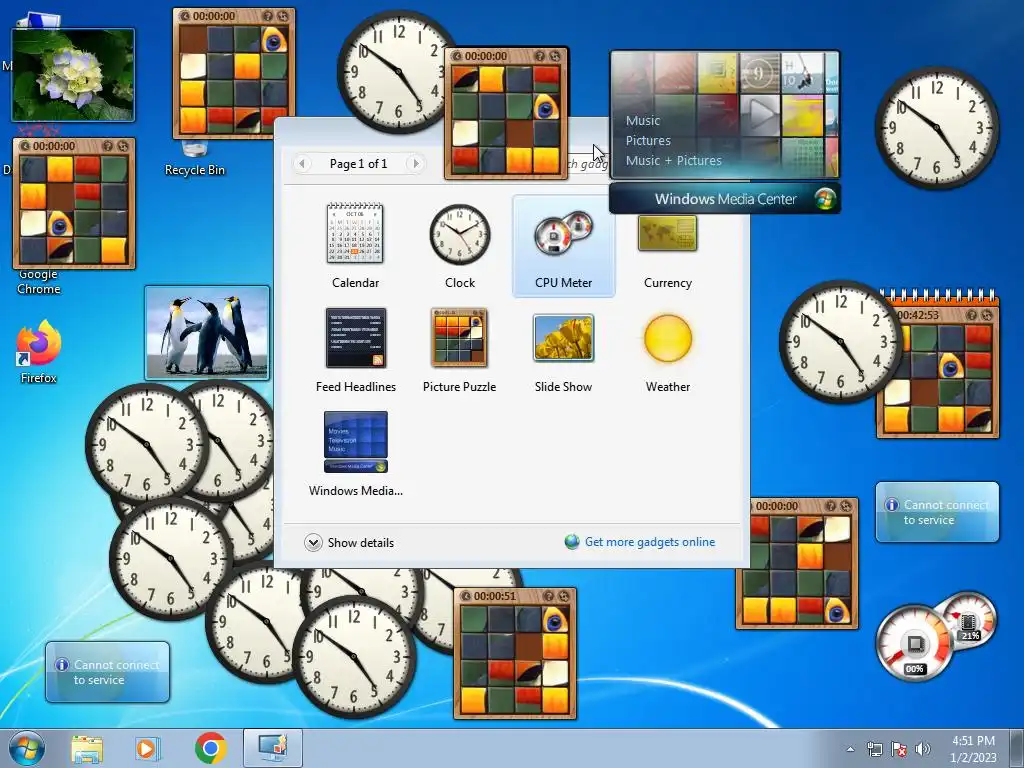The width and height of the screenshot is (1024, 768).
Task: Select the Windows Media... gadget in the gallery
Action: tap(355, 454)
